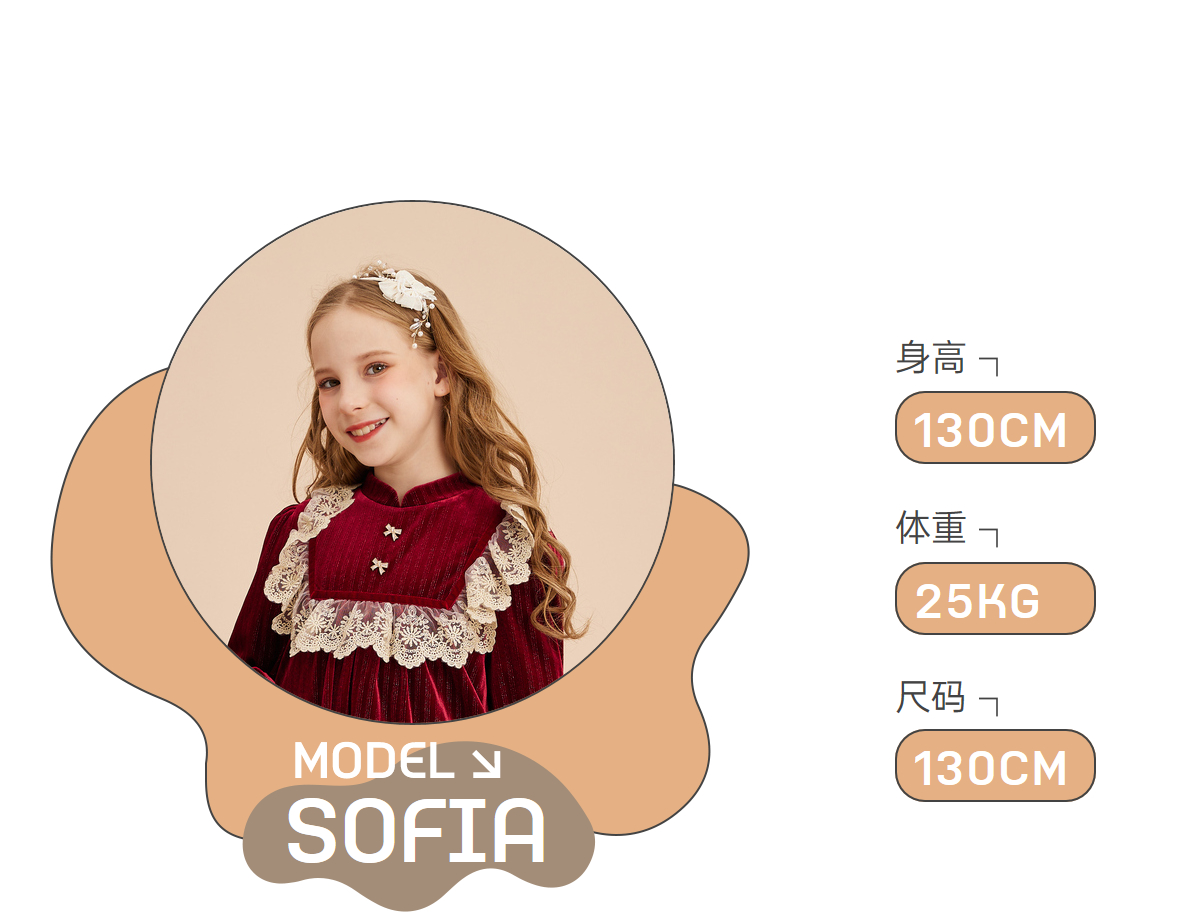1200x912 pixels.
Task: Click the diagonal arrow beside MODEL
Action: tap(485, 762)
